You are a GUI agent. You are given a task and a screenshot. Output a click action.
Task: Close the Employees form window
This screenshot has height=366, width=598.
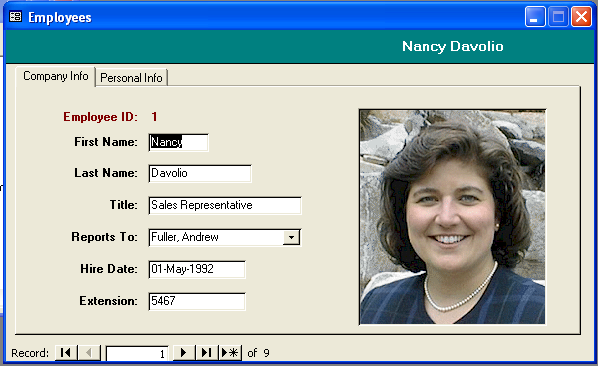click(x=581, y=17)
